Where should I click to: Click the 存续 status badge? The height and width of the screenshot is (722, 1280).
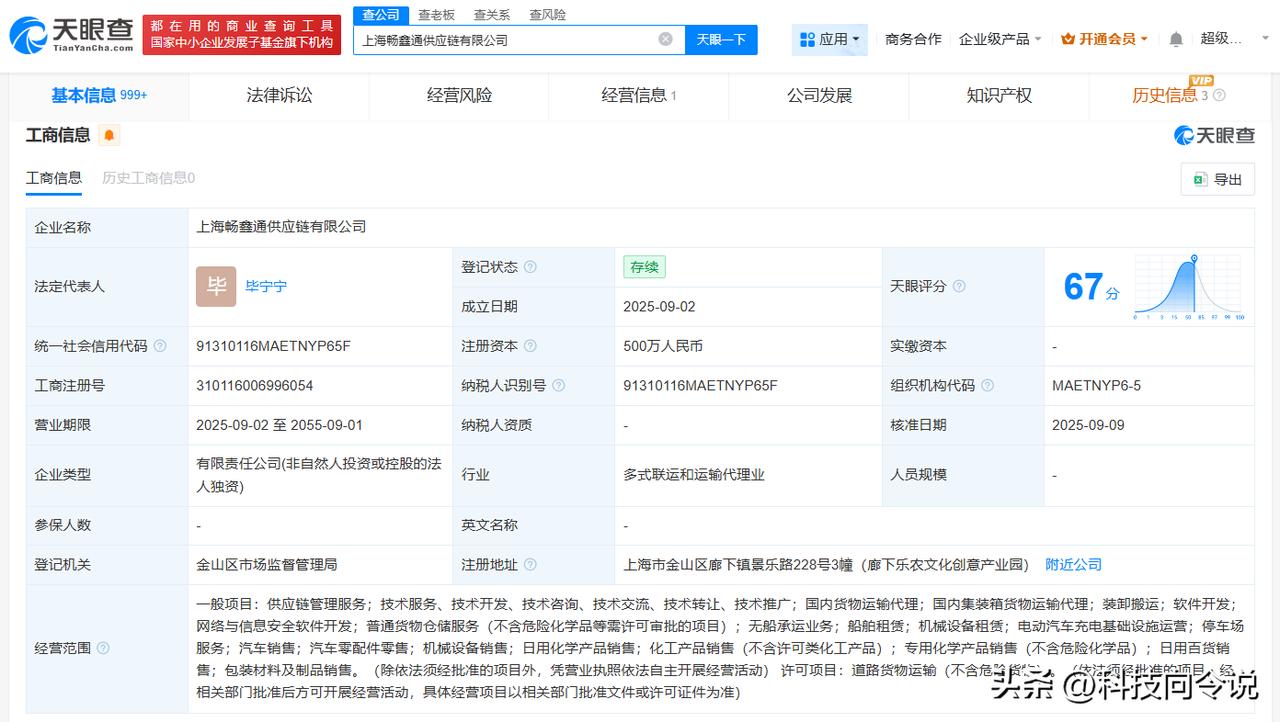tap(644, 267)
